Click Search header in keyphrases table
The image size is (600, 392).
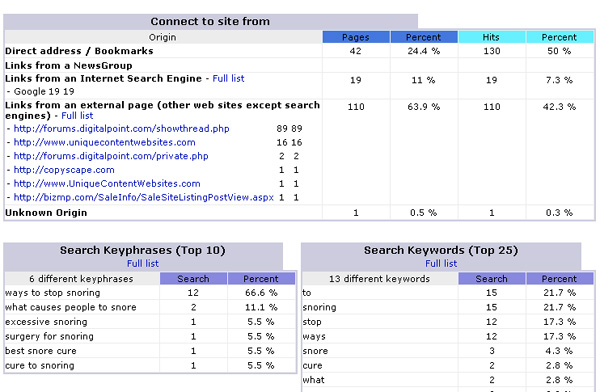193,279
